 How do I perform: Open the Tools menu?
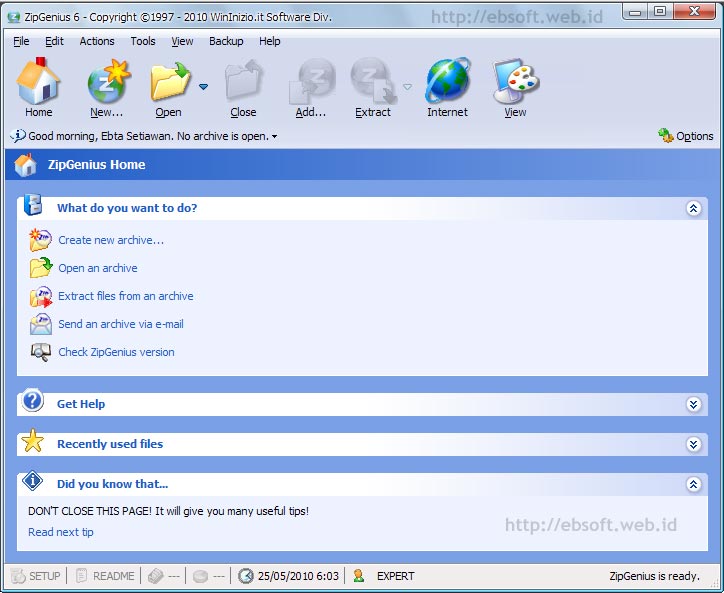[x=143, y=41]
